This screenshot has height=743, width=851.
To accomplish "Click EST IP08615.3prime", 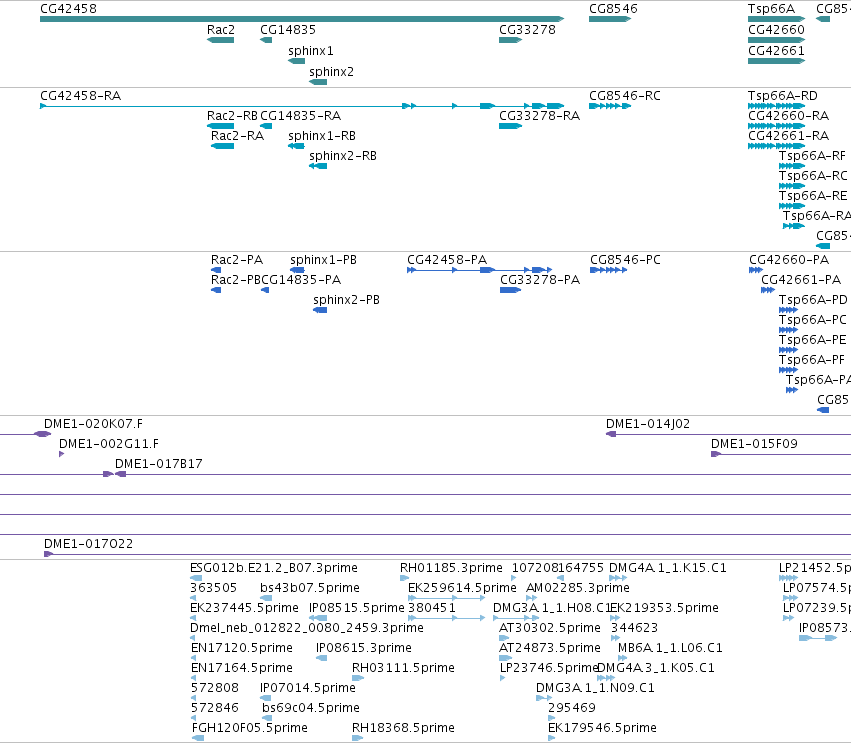I will pos(321,658).
